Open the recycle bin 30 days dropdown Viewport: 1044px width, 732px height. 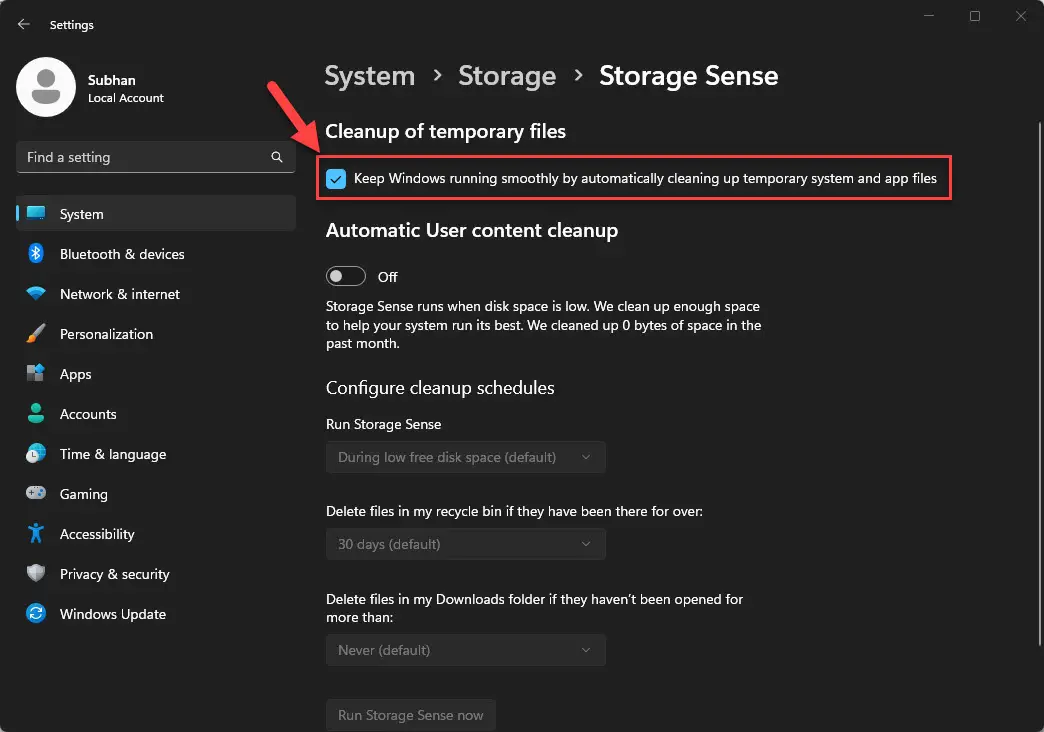[465, 544]
